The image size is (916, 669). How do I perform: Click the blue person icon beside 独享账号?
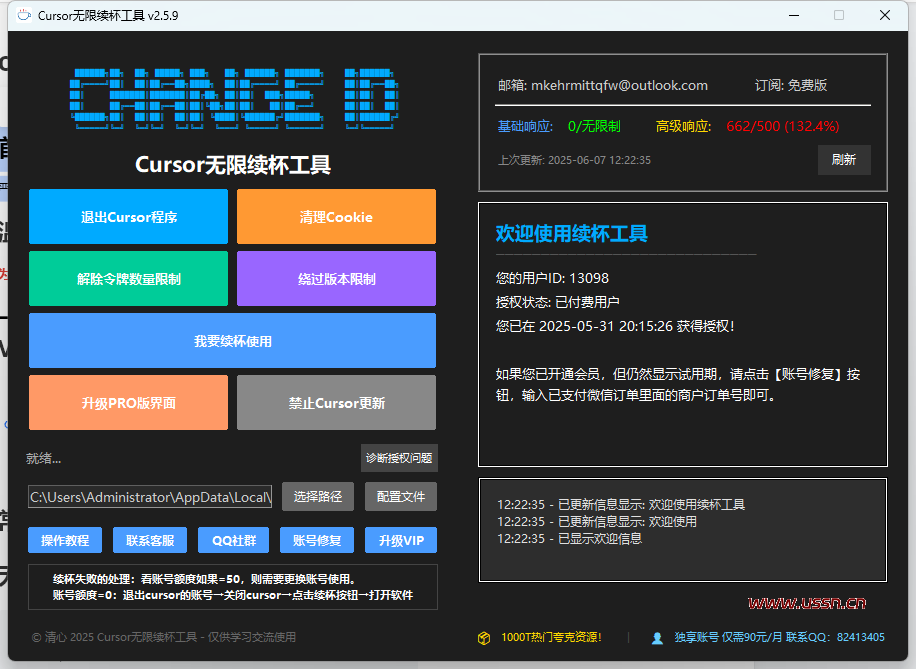click(x=657, y=638)
